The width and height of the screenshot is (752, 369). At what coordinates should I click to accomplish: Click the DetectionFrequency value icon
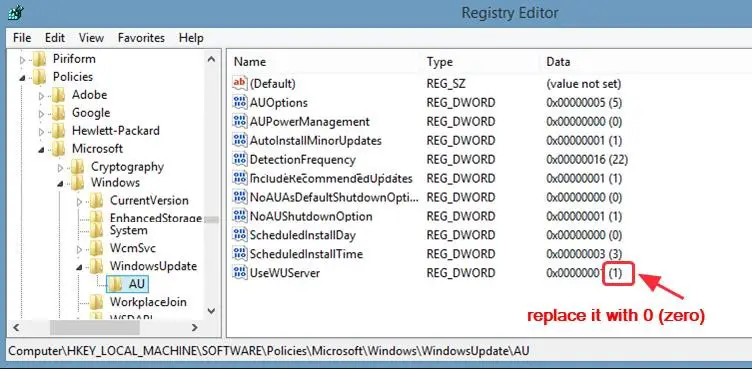coord(239,159)
